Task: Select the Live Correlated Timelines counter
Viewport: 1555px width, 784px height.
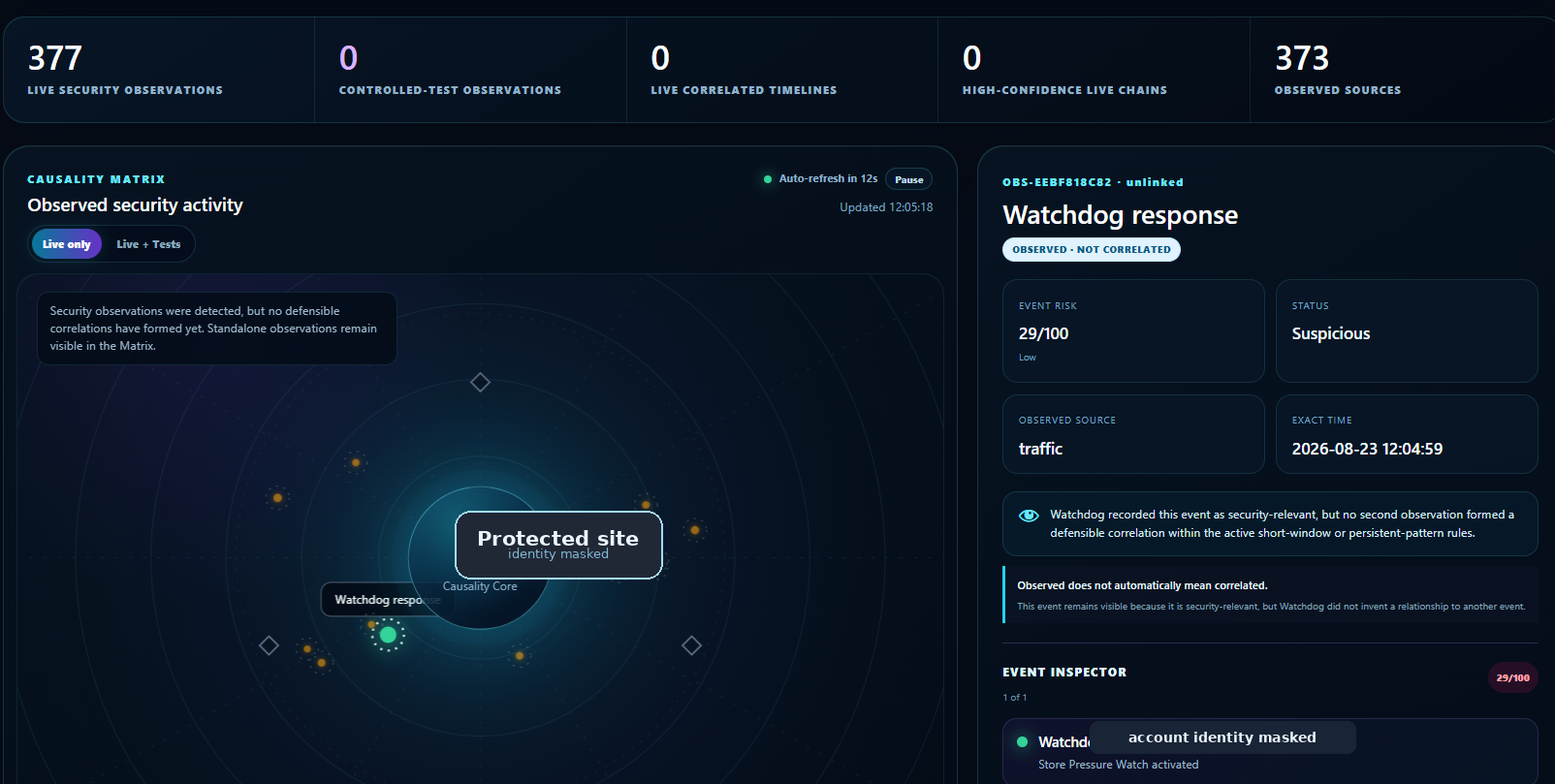Action: [782, 70]
